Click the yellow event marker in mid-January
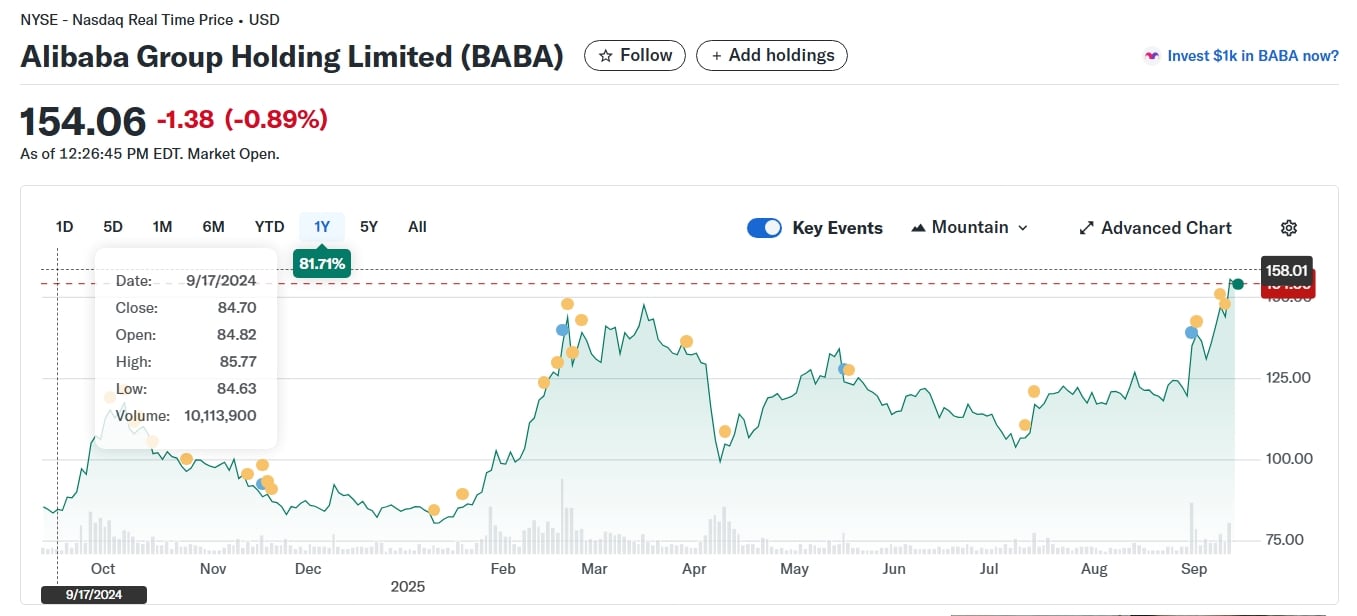 (462, 494)
